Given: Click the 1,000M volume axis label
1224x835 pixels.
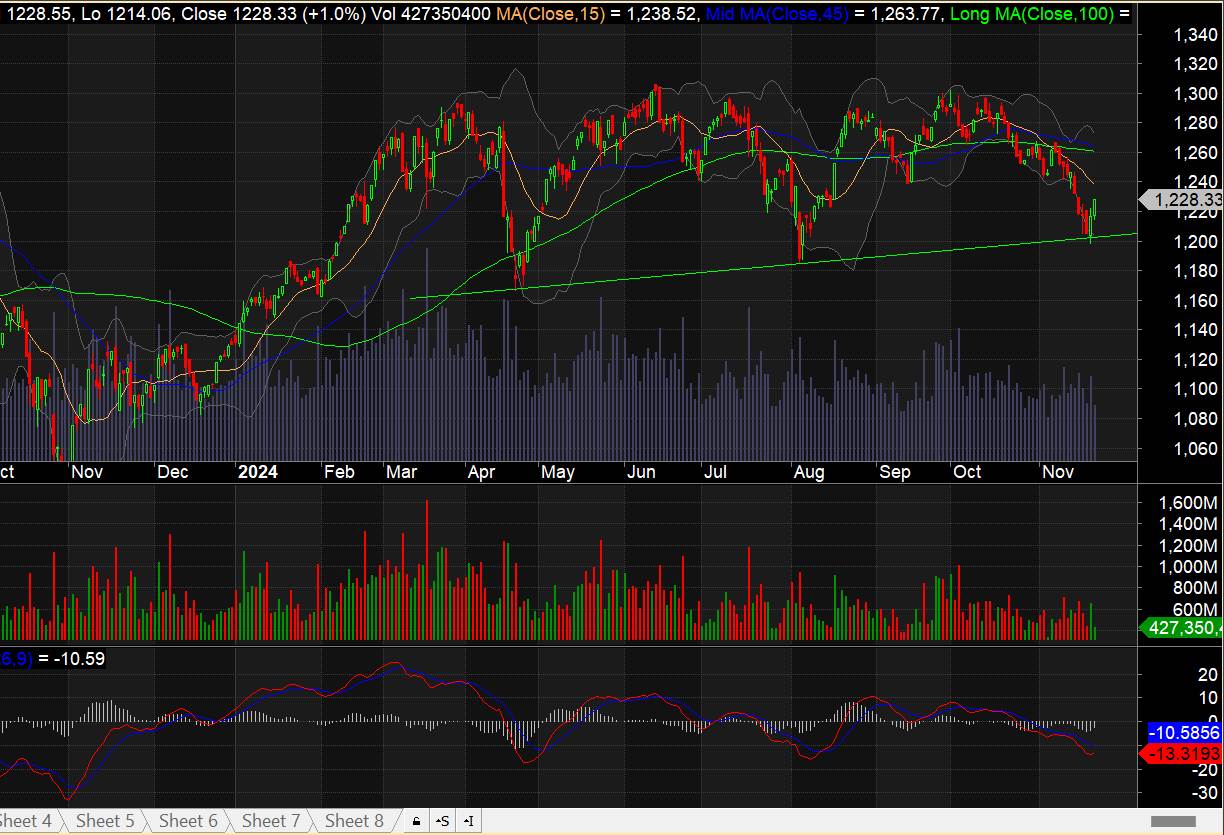Looking at the screenshot, I should click(x=1189, y=567).
